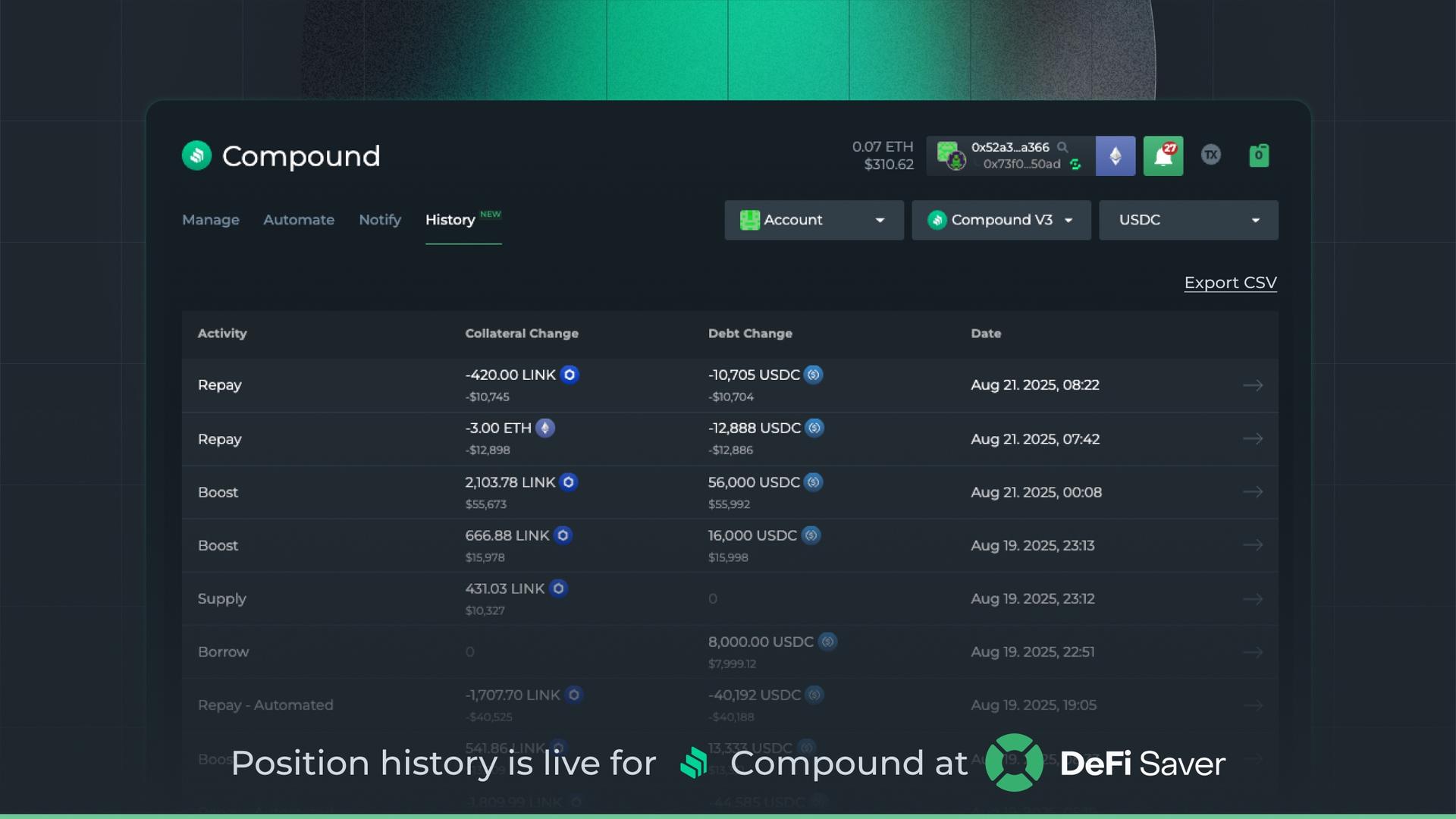Switch the Account selector
The width and height of the screenshot is (1456, 819).
point(813,220)
